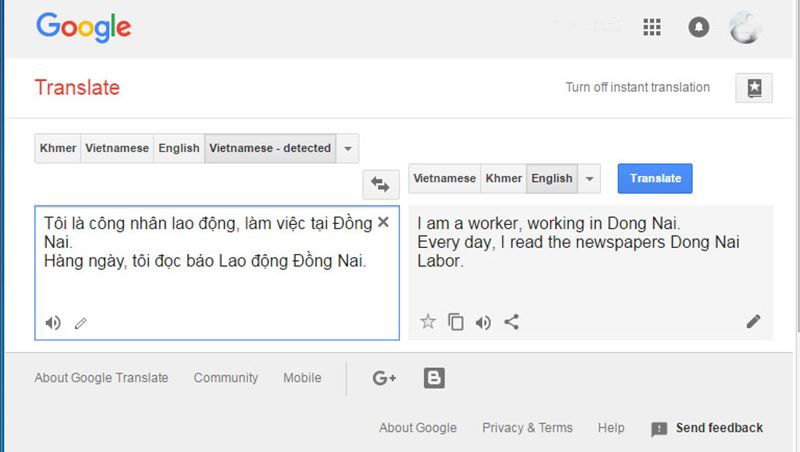Share the translation

511,322
